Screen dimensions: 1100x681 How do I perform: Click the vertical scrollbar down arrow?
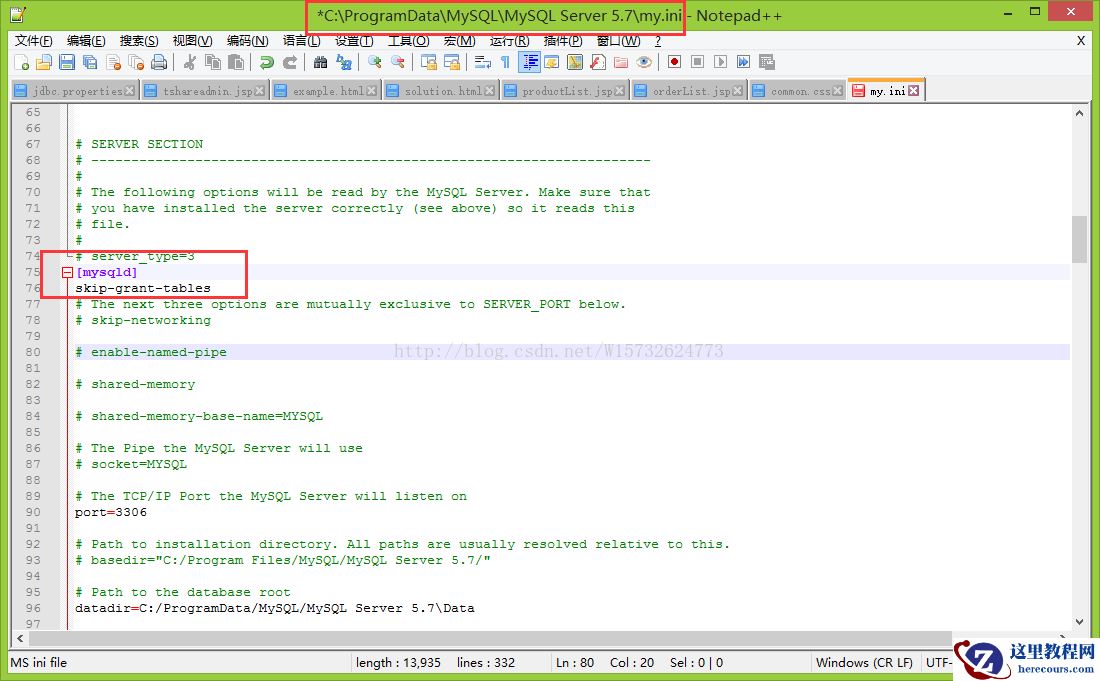point(1079,622)
